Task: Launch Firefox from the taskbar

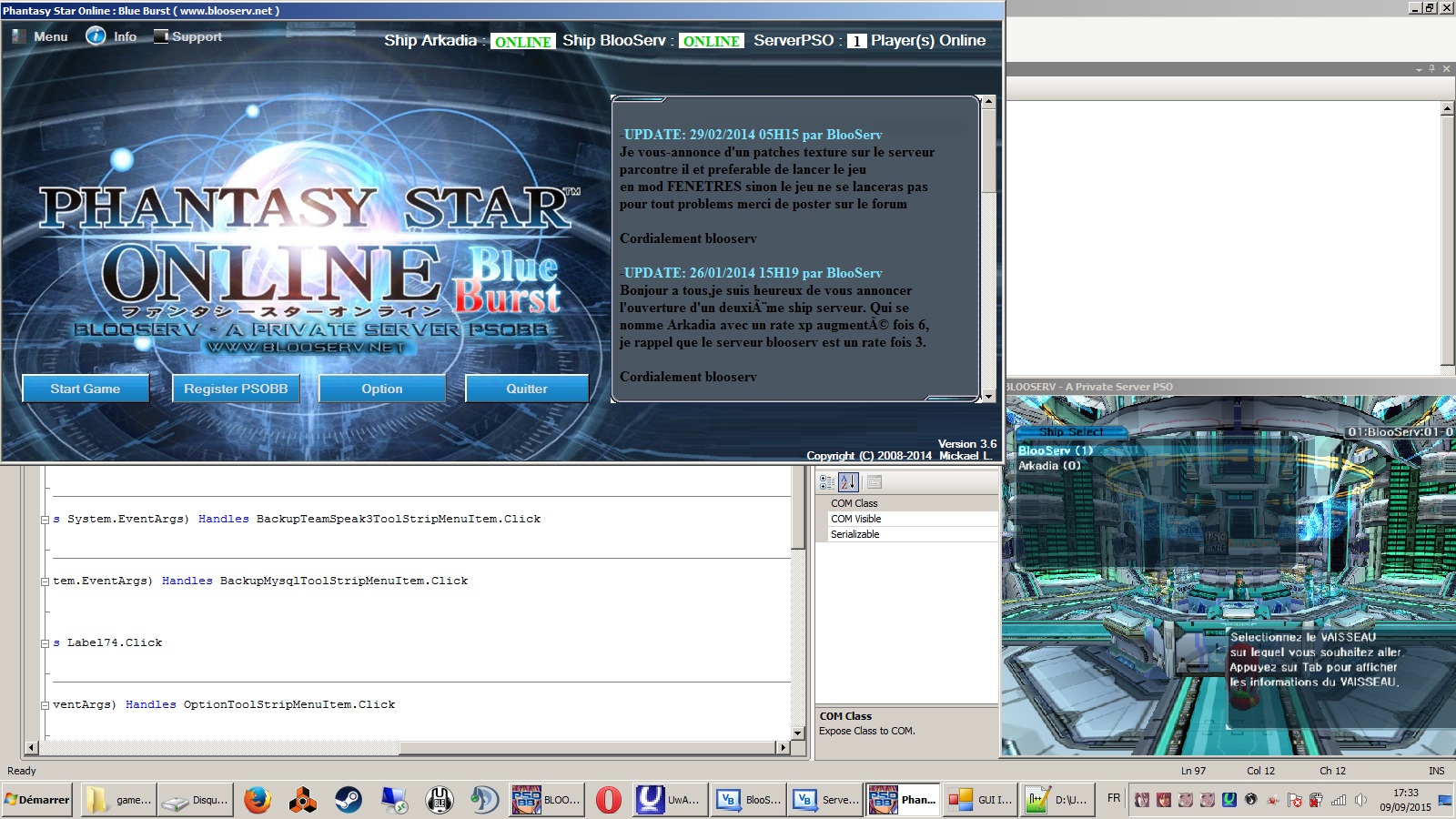Action: click(x=258, y=800)
